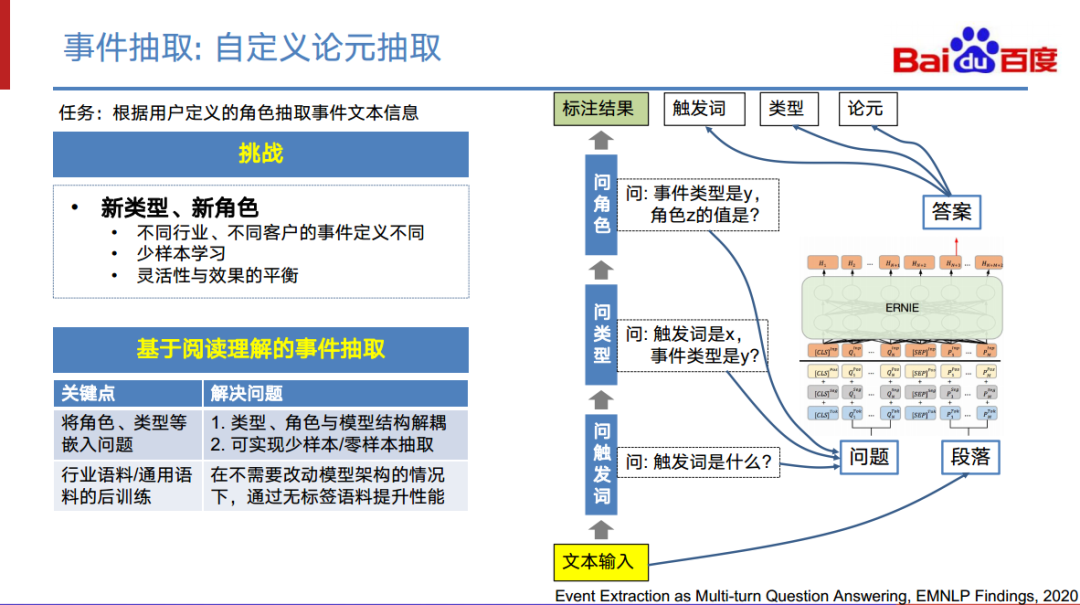
Task: Select the question box 触发词是x, 事件类型是y?
Action: coord(692,345)
